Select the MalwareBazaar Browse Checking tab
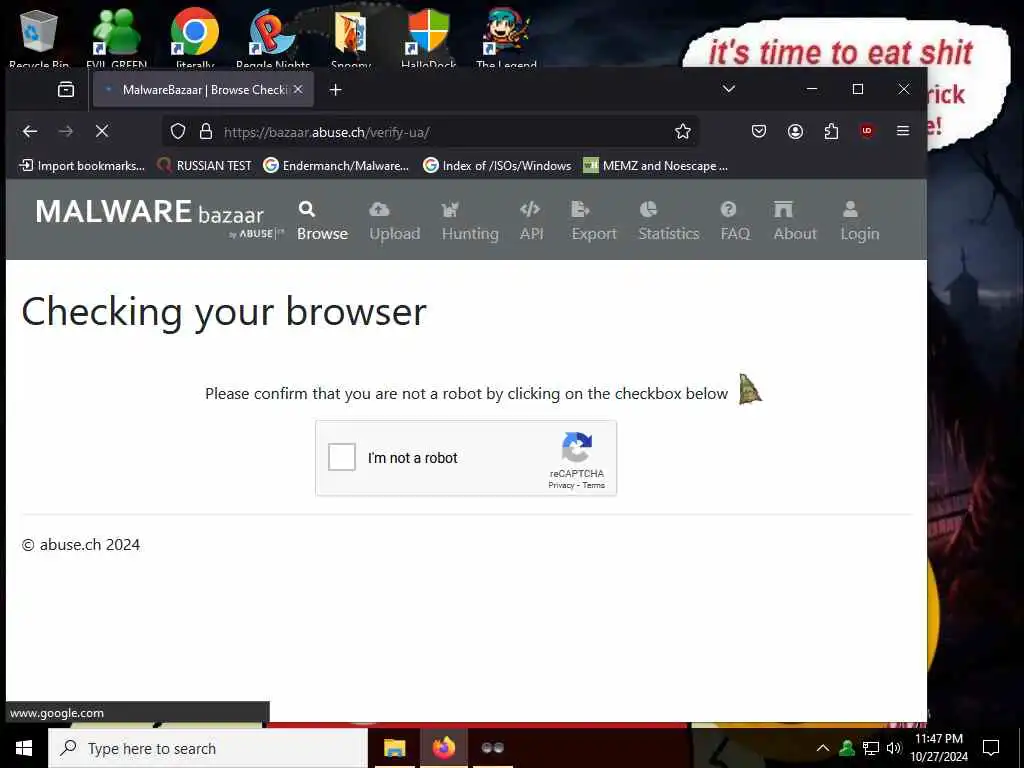Image resolution: width=1024 pixels, height=768 pixels. (x=203, y=89)
